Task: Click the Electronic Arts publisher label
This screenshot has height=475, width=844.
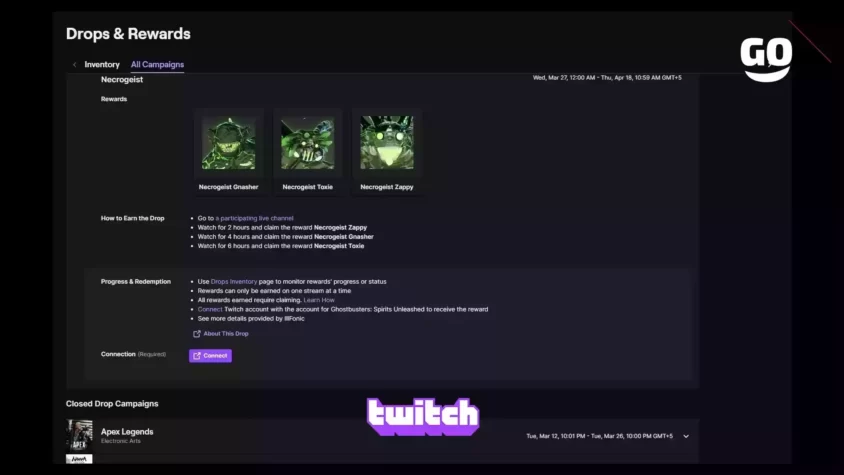Action: tap(121, 441)
